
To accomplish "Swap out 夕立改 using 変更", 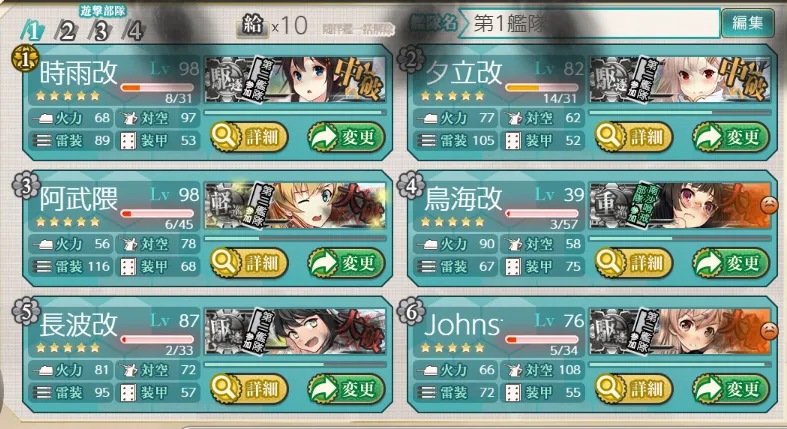I will tap(731, 136).
